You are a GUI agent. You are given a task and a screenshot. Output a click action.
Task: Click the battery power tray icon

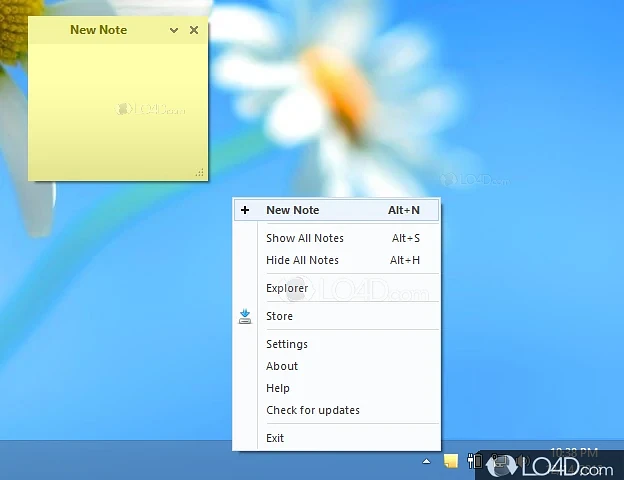point(475,462)
